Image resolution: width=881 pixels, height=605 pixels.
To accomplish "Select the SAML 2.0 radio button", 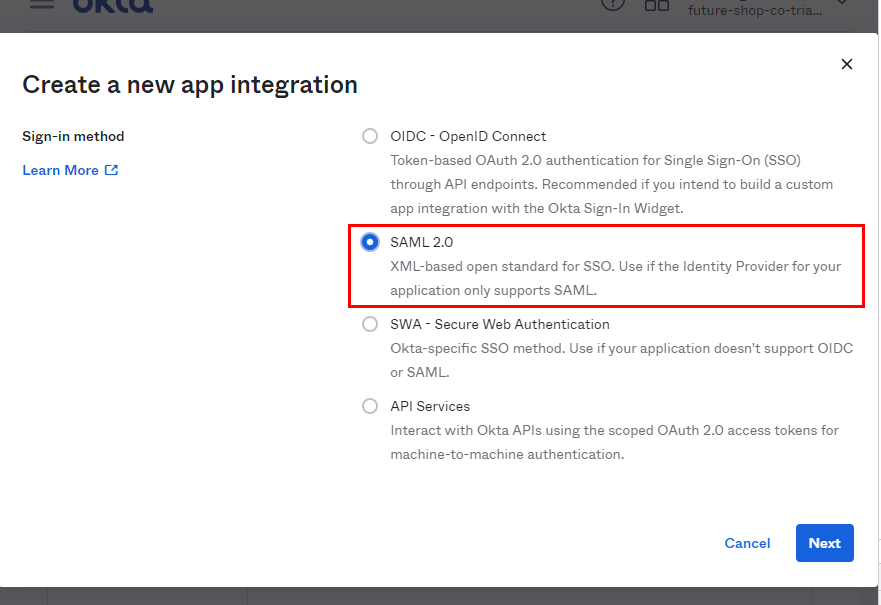I will point(370,242).
